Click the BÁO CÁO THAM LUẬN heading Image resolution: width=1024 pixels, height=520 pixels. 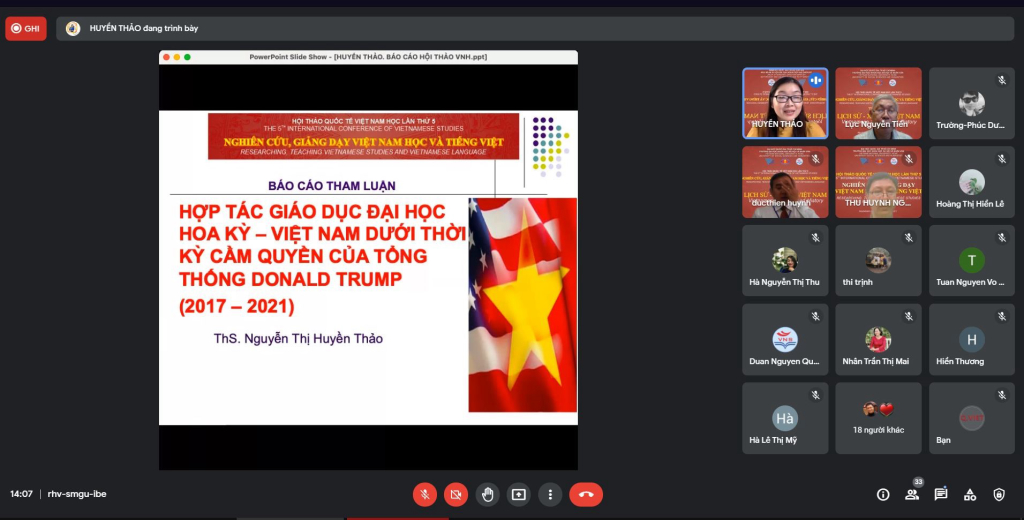coord(332,186)
